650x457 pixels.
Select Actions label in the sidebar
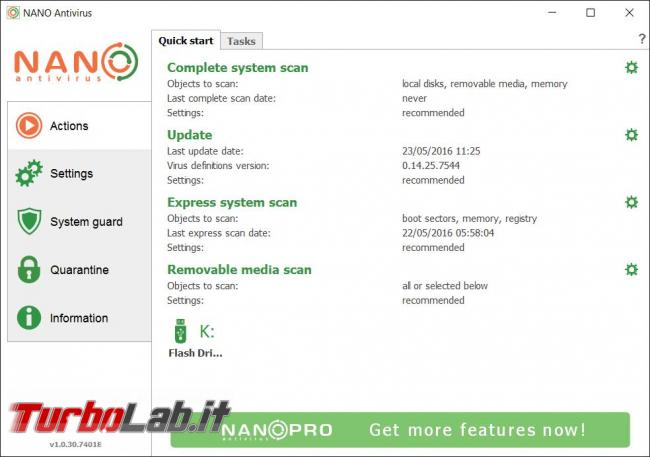pyautogui.click(x=69, y=126)
